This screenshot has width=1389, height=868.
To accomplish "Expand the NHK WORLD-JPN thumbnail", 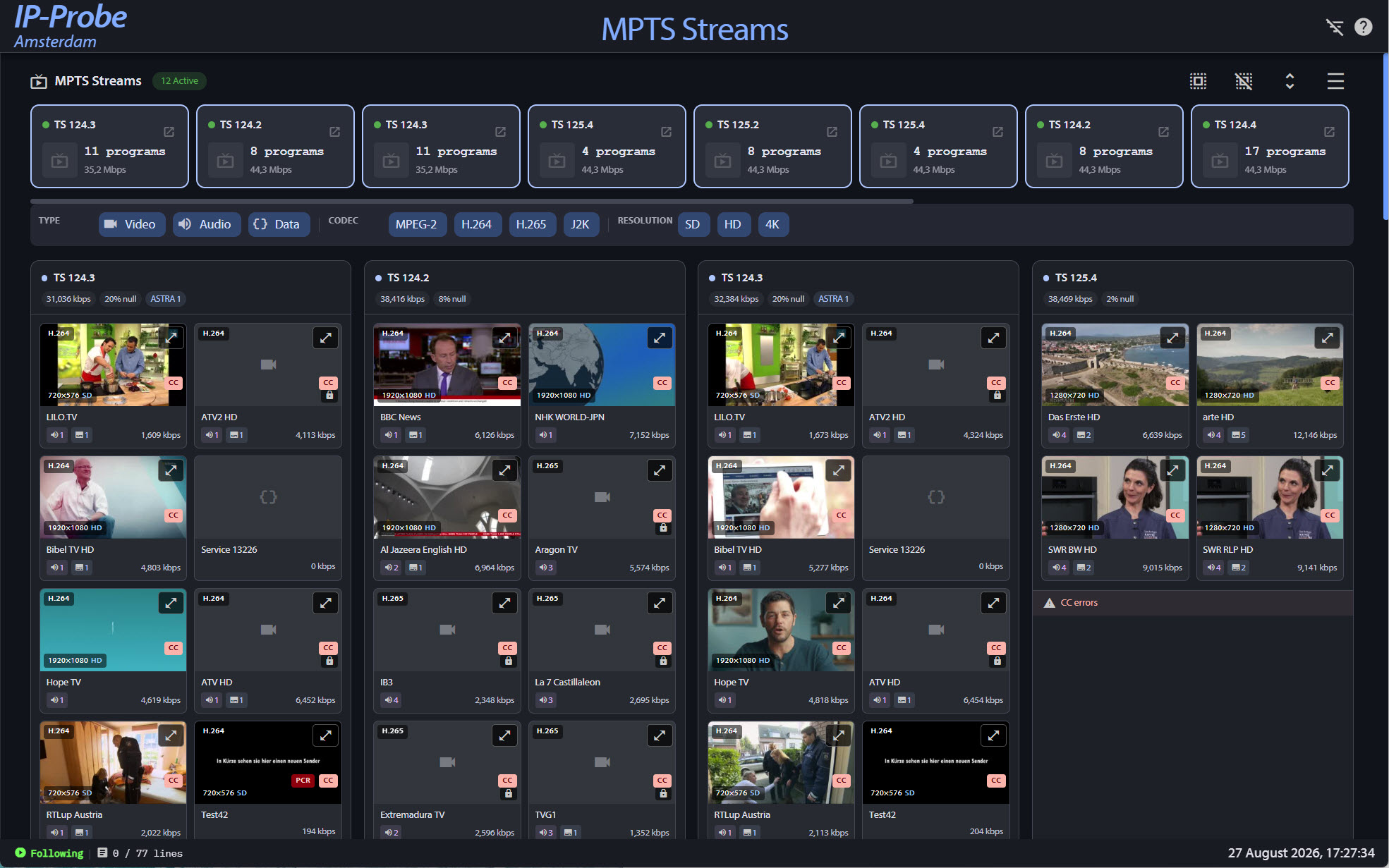I will coord(660,338).
